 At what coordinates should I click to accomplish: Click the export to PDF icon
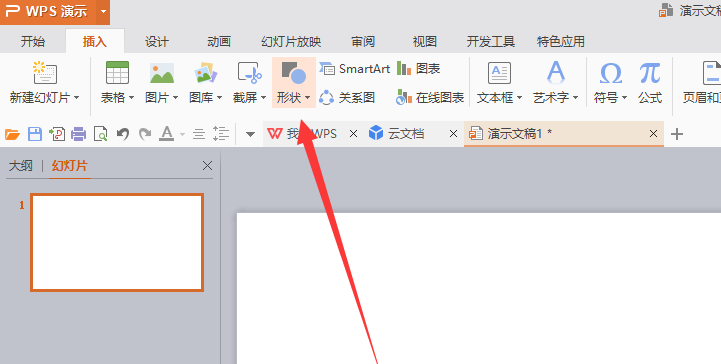[57, 134]
